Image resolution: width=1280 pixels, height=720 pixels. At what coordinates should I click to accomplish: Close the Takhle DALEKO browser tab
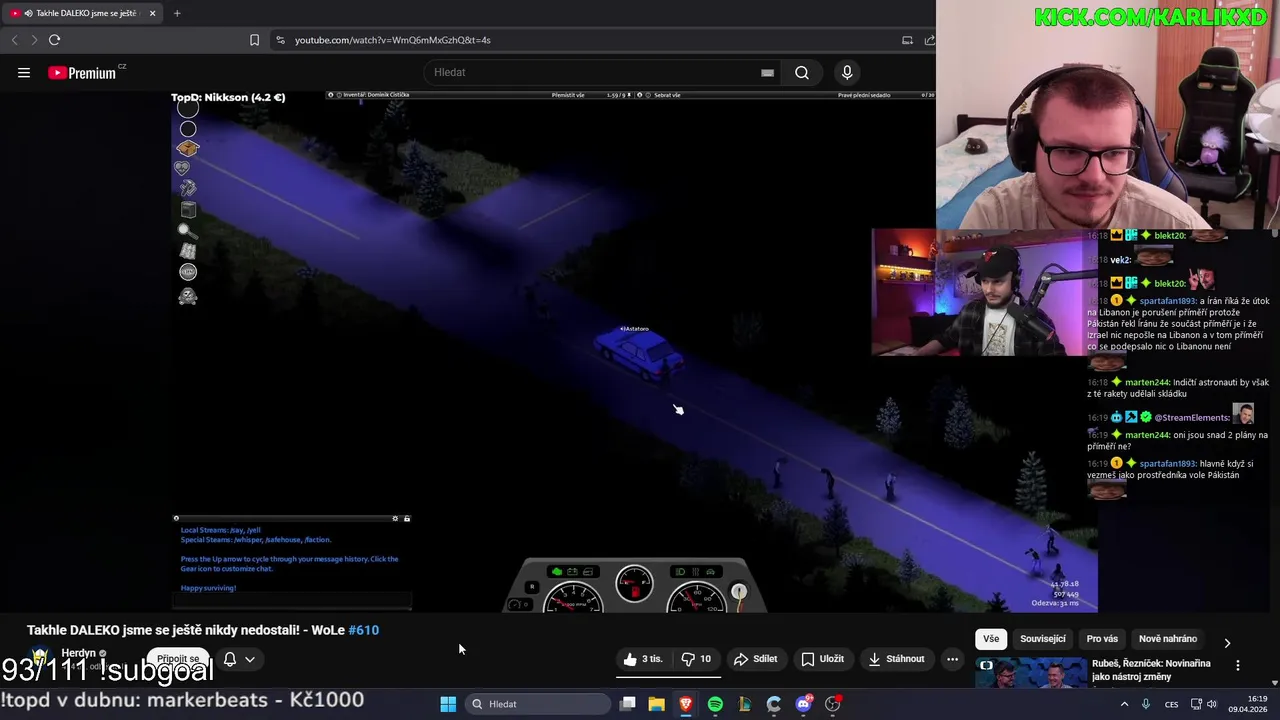(x=153, y=13)
